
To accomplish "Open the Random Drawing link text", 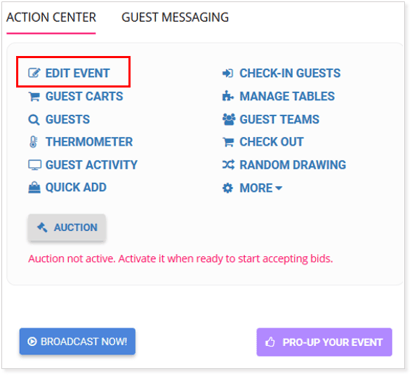I will [293, 165].
